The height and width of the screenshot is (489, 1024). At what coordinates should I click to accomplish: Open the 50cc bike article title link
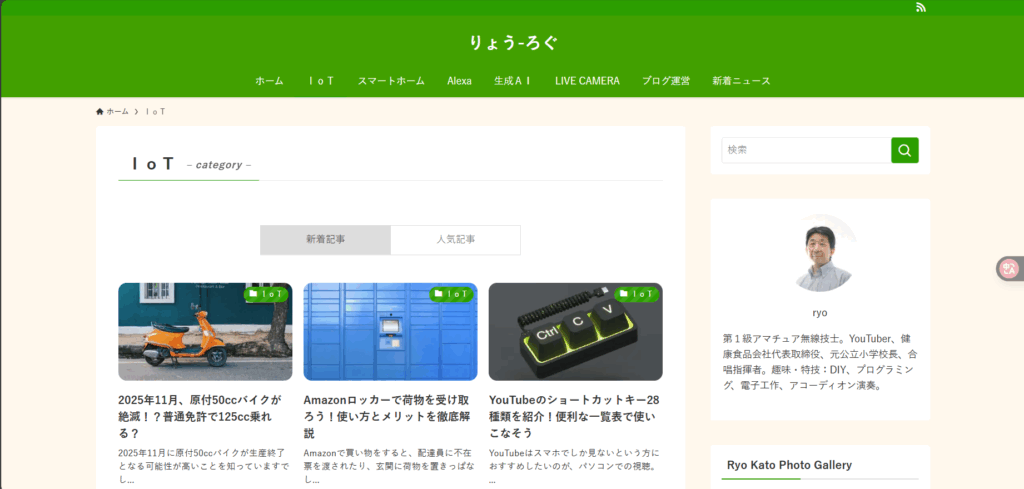click(x=203, y=416)
